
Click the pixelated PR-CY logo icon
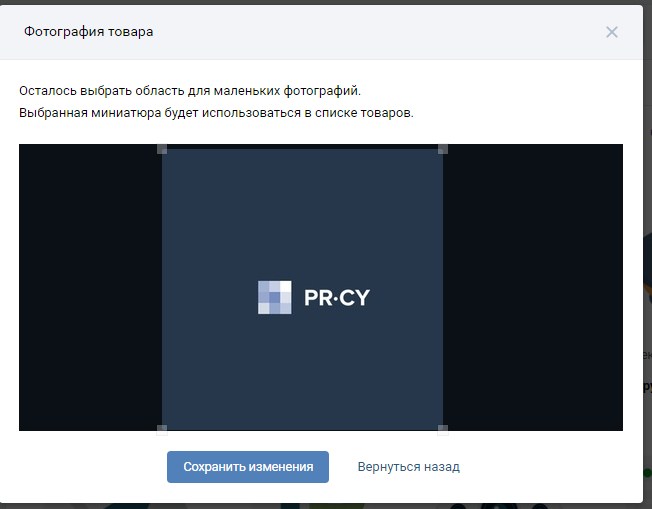click(274, 297)
